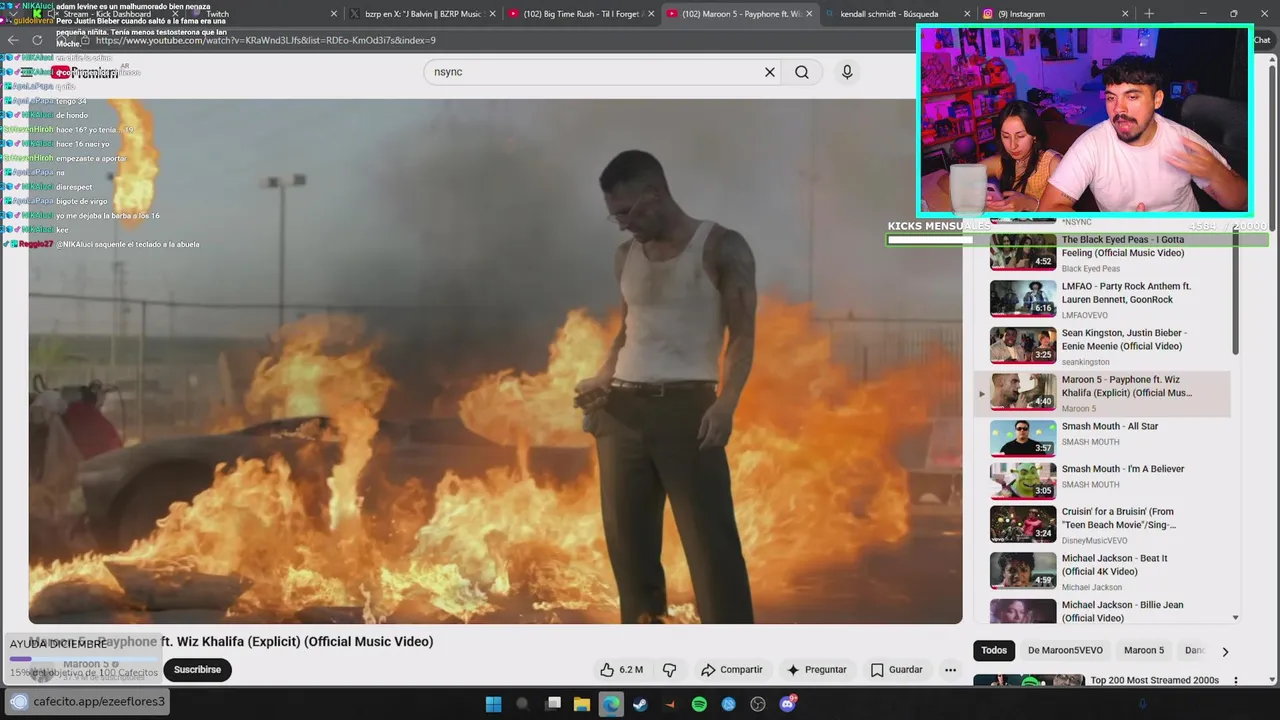The width and height of the screenshot is (1280, 720).
Task: Close the Instagram browser tab
Action: [x=1125, y=14]
